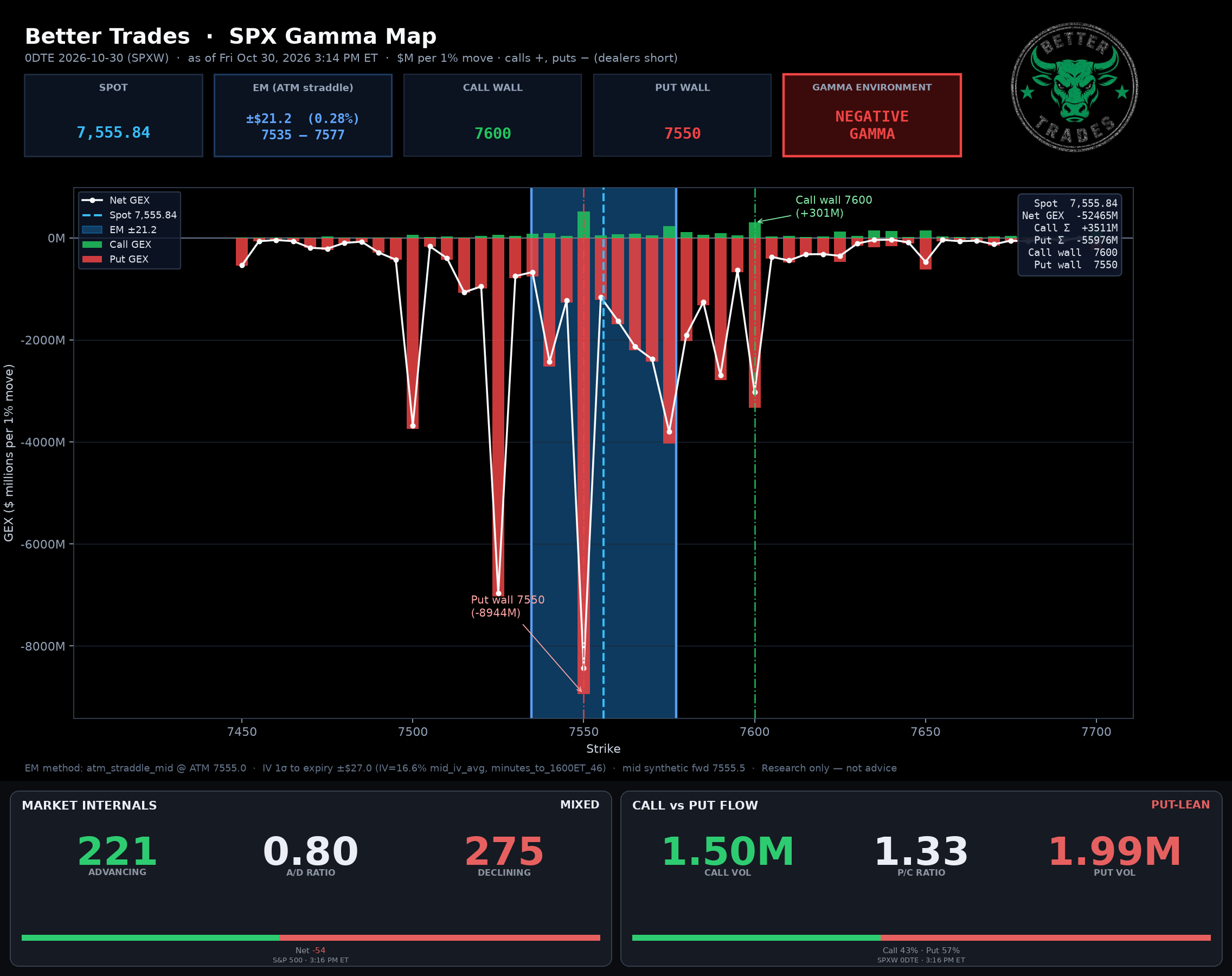Click the 7650 strike axis label
The height and width of the screenshot is (976, 1232).
tap(925, 732)
